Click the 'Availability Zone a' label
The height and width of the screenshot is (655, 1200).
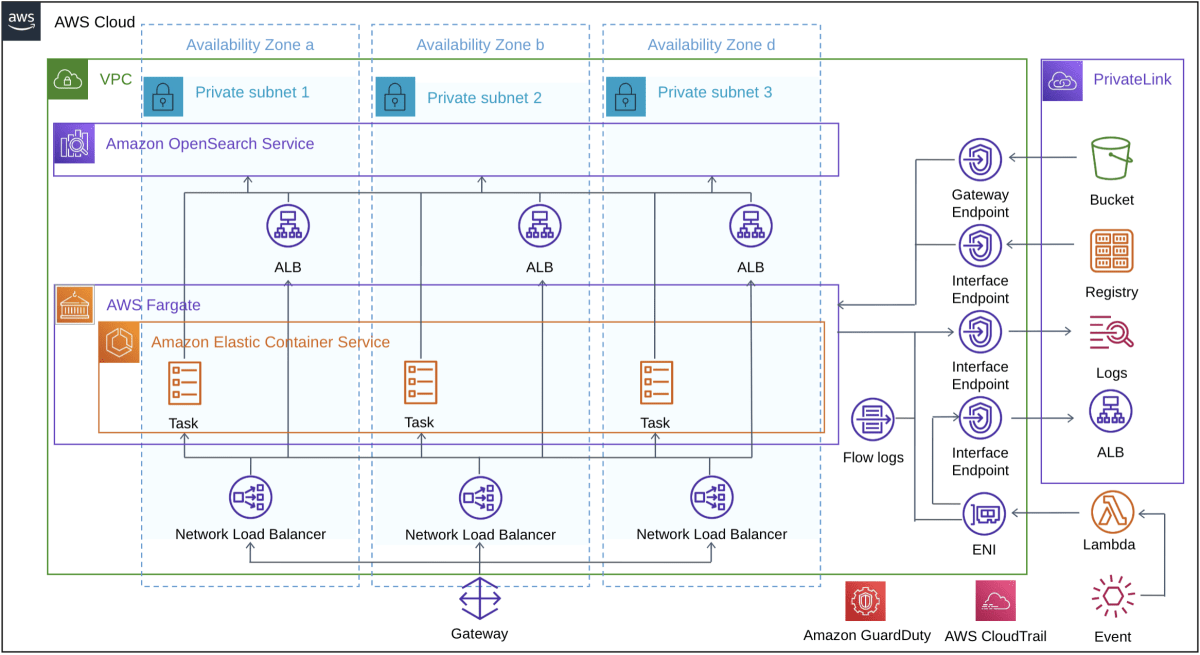[250, 45]
